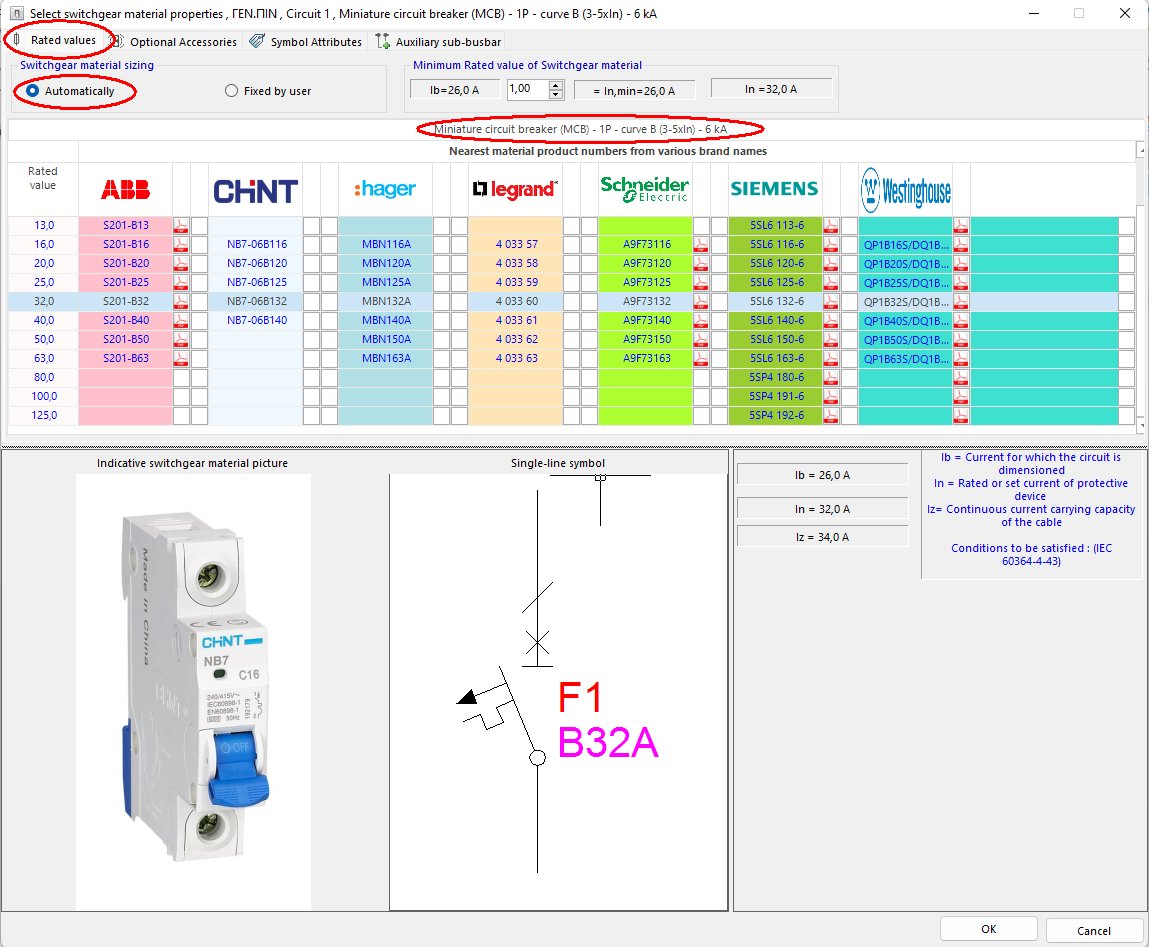This screenshot has width=1149, height=947.
Task: Click PDF icon for Legrand 4 033 60
Action: pos(570,300)
